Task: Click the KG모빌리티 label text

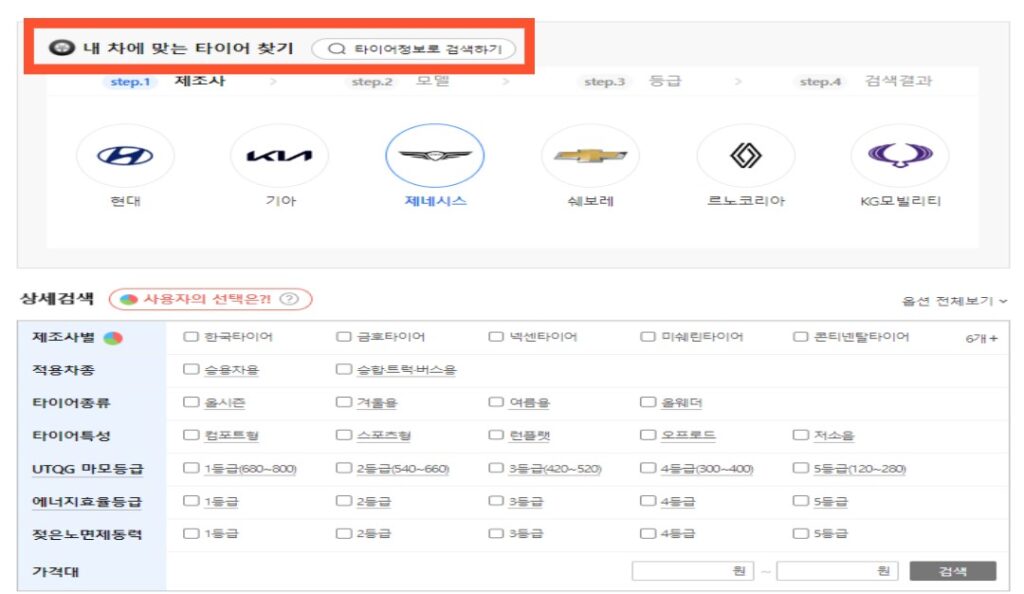Action: (901, 201)
